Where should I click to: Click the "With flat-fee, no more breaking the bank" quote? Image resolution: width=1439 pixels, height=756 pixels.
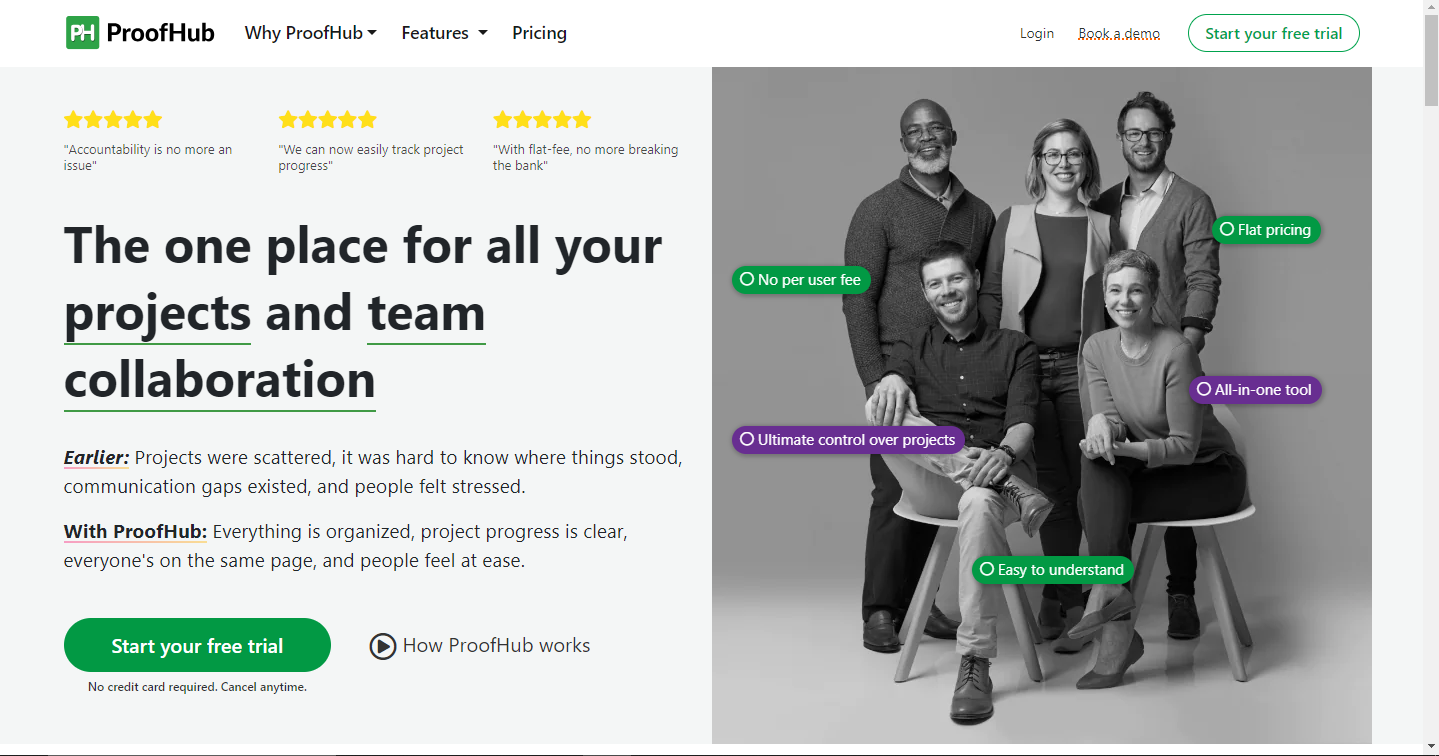click(585, 157)
